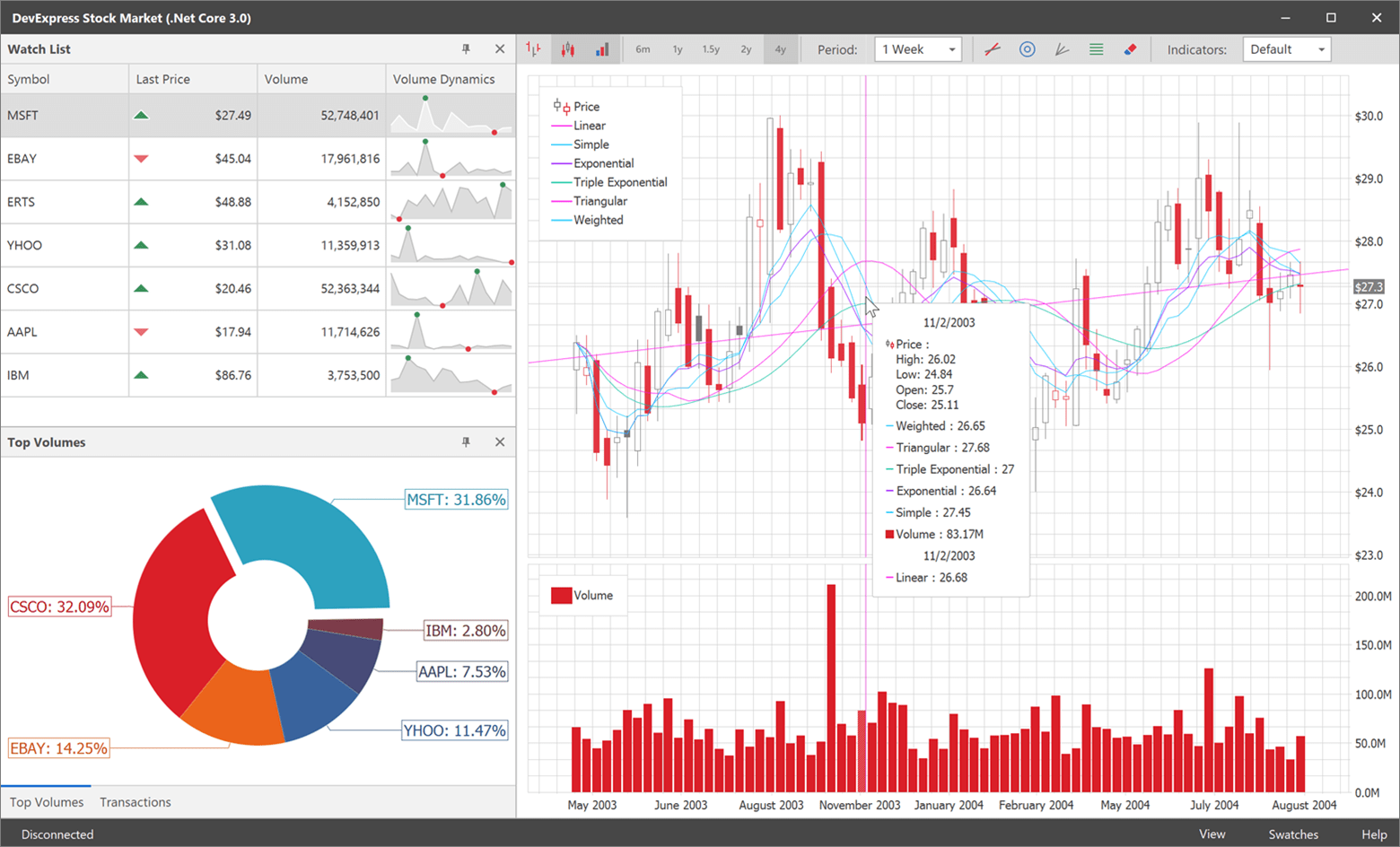
Task: Open the Period dropdown showing 1 Week
Action: (x=918, y=49)
